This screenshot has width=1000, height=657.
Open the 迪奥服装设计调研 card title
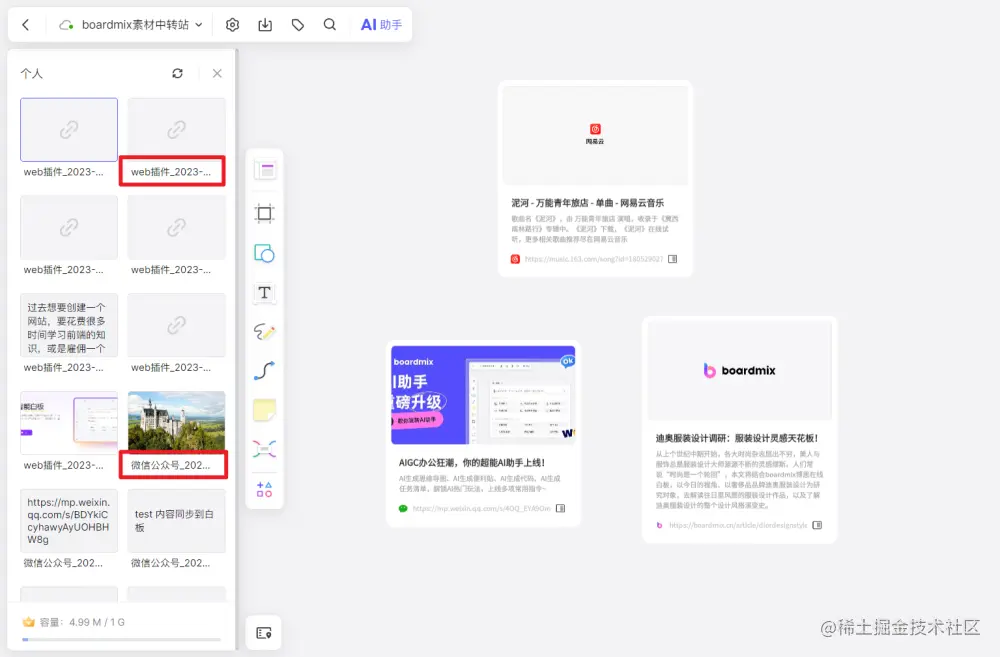click(x=737, y=438)
